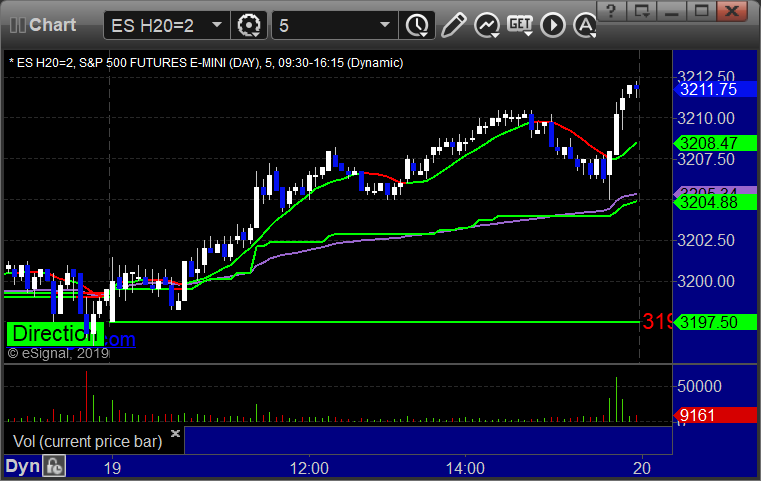
Task: Click the 9161 red volume label
Action: [x=715, y=415]
